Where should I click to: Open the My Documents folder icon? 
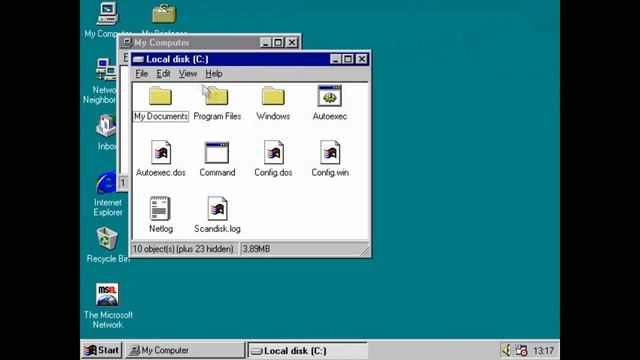tap(160, 96)
